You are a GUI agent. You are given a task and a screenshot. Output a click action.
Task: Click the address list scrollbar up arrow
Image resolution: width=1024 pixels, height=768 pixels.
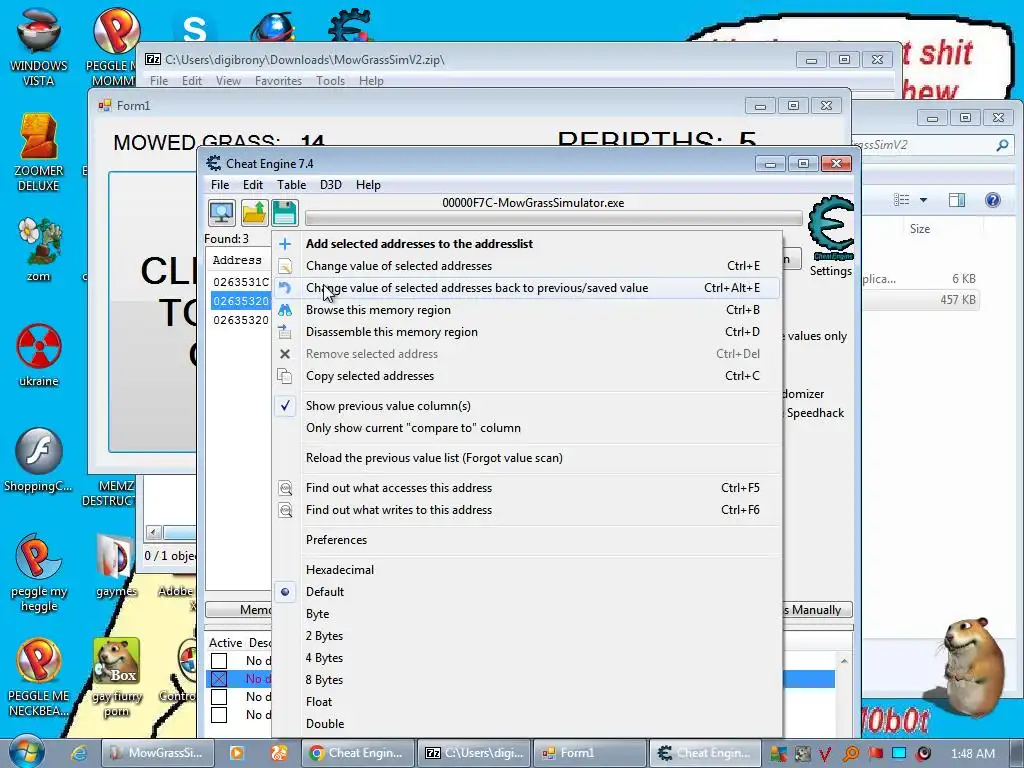point(844,662)
